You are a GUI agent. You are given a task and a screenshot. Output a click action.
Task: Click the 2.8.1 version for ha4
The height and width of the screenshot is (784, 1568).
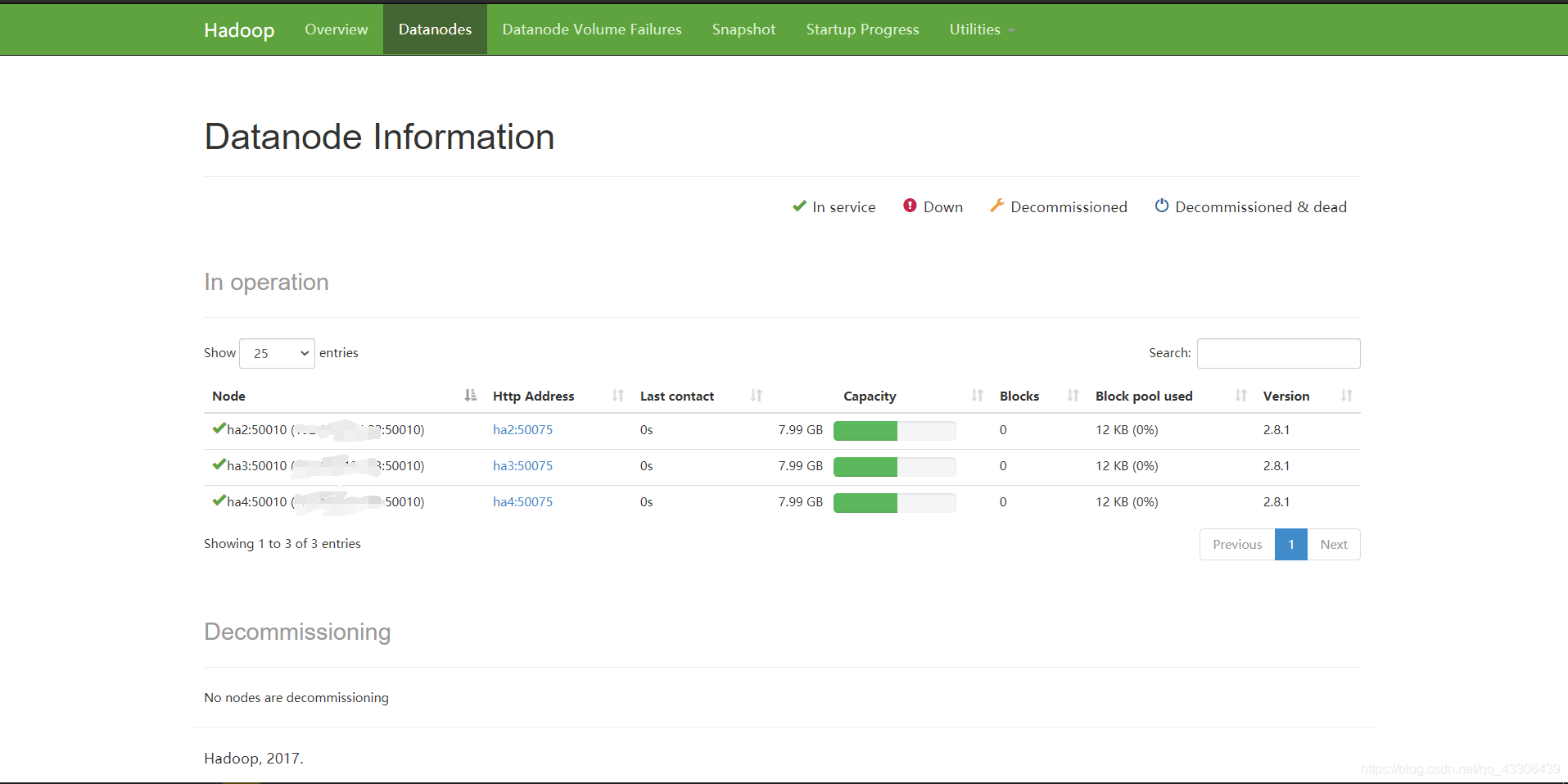tap(1277, 502)
